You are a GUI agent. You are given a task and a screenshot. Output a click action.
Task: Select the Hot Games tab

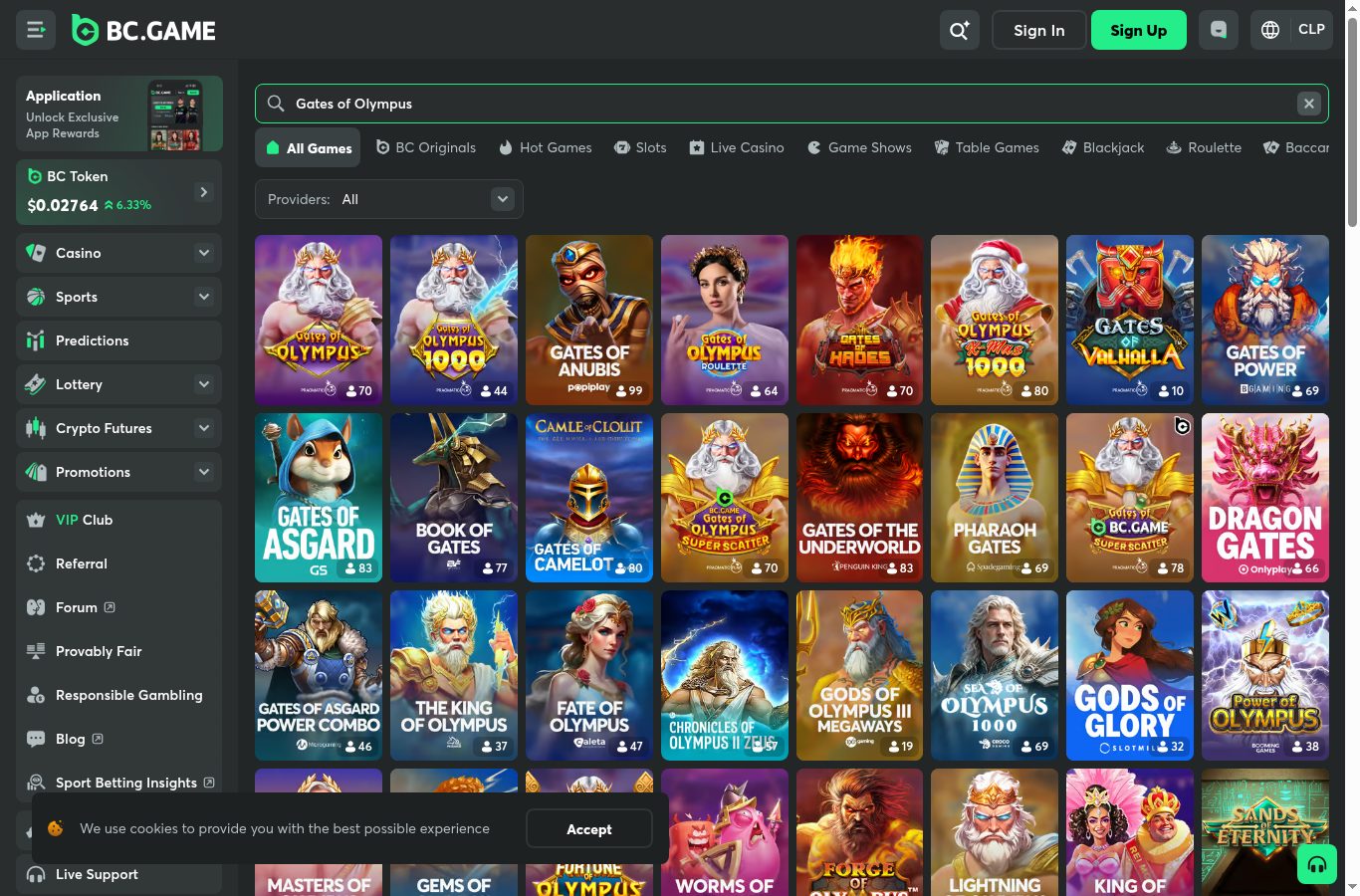[x=545, y=147]
